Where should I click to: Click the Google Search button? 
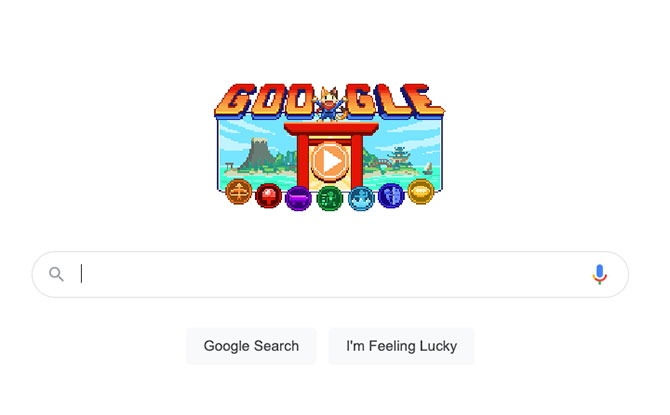tap(251, 346)
